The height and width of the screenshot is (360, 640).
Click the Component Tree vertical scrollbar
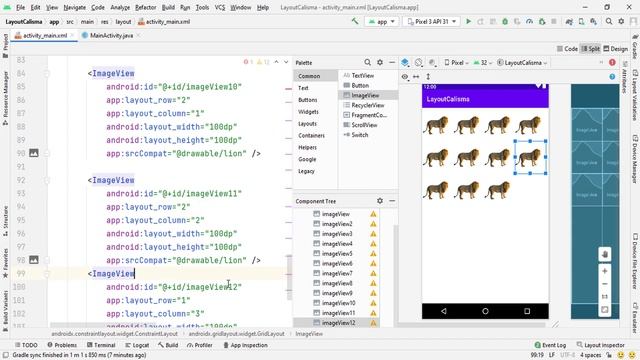pyautogui.click(x=396, y=276)
